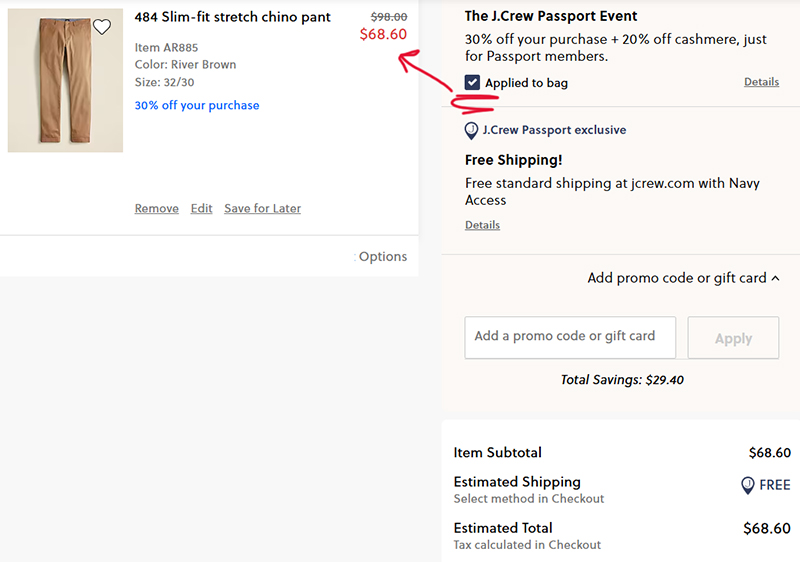Click the Estimated Total label
The width and height of the screenshot is (800, 562).
click(503, 528)
